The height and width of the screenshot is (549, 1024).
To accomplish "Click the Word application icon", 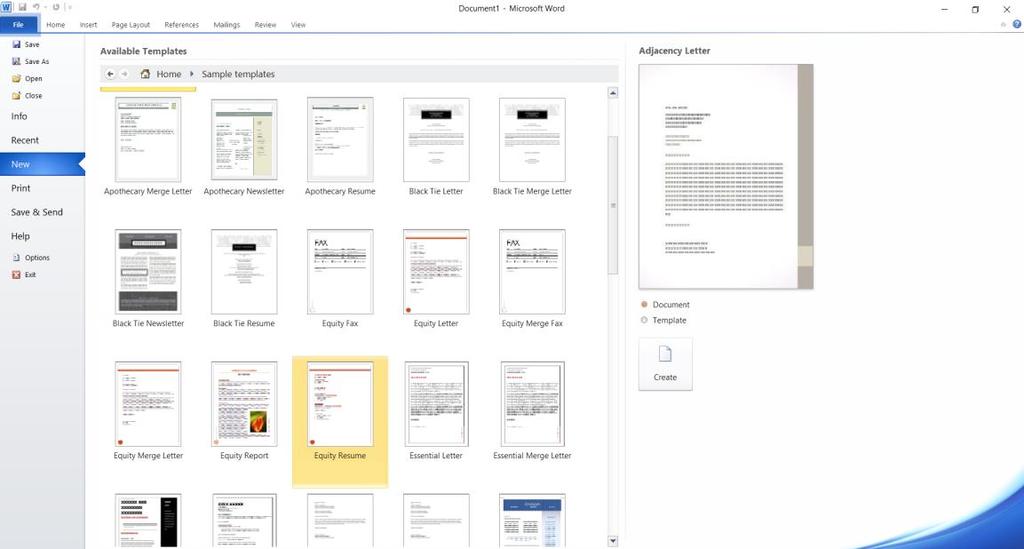I will 7,7.
